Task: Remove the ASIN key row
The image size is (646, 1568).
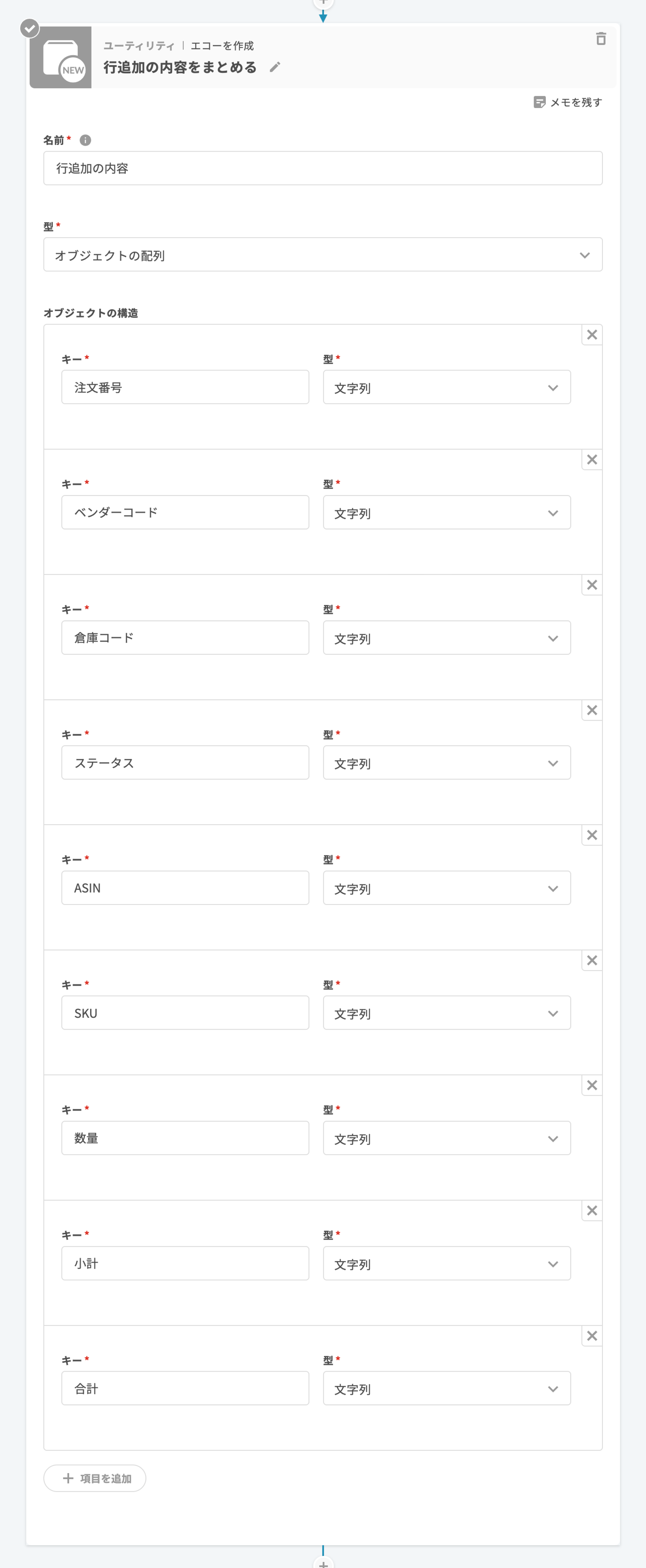Action: (592, 835)
